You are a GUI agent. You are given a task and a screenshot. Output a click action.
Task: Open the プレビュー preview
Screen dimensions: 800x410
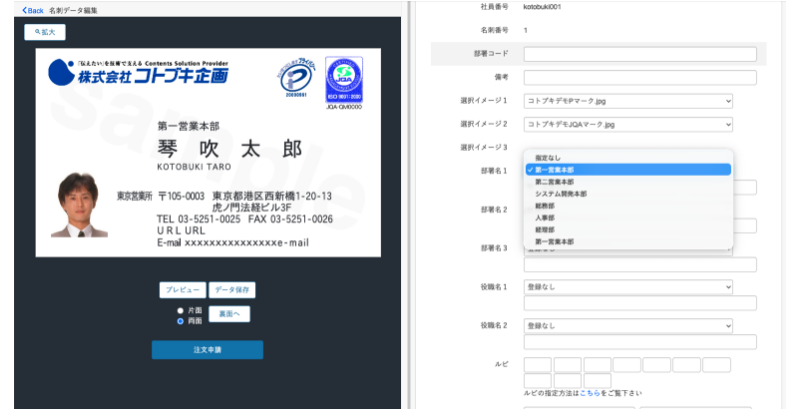(183, 290)
